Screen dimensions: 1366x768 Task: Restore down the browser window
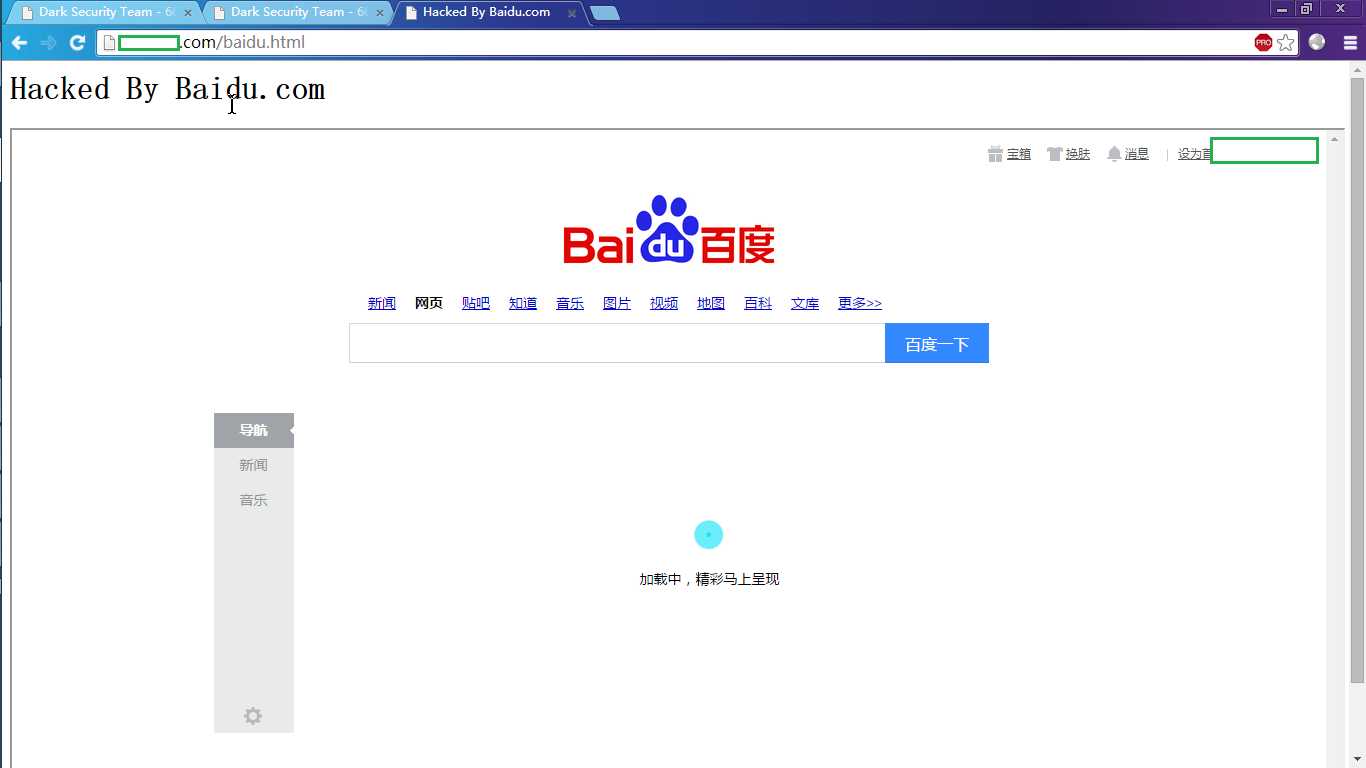tap(1306, 9)
